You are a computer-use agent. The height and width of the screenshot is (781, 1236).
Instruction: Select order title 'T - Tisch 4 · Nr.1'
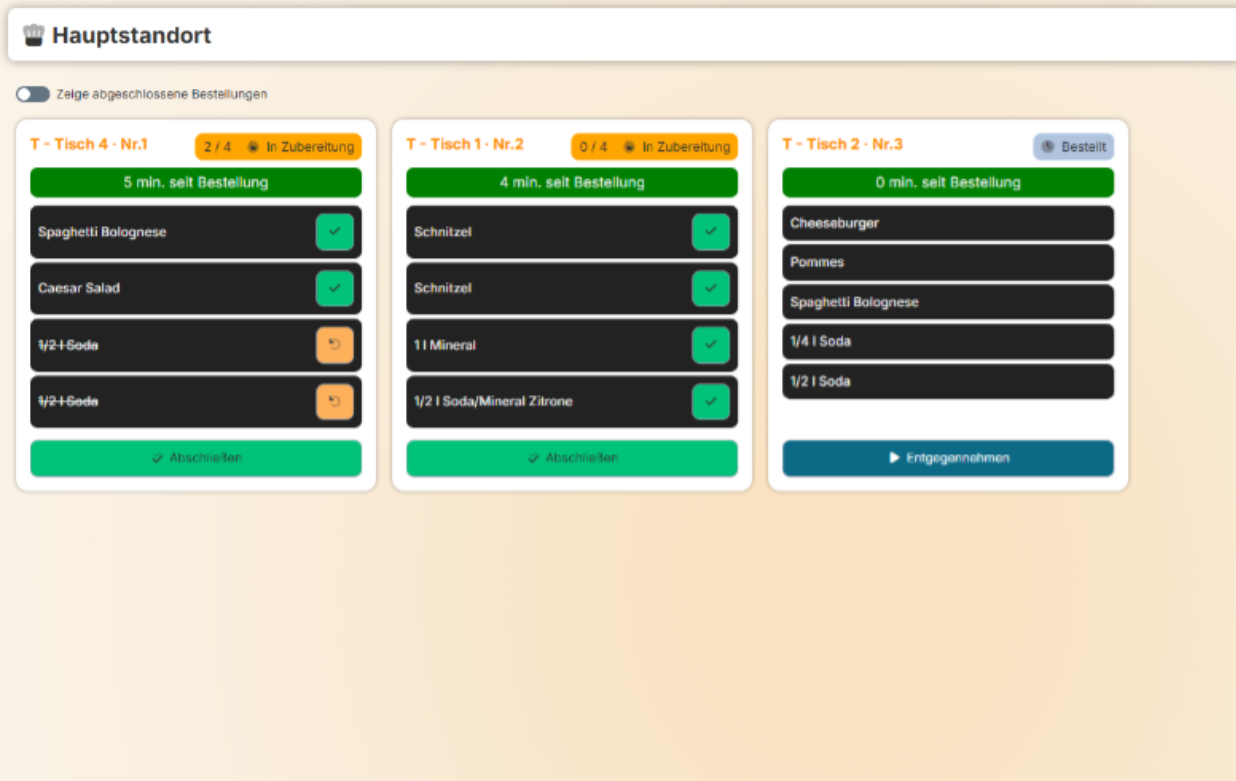pos(89,144)
